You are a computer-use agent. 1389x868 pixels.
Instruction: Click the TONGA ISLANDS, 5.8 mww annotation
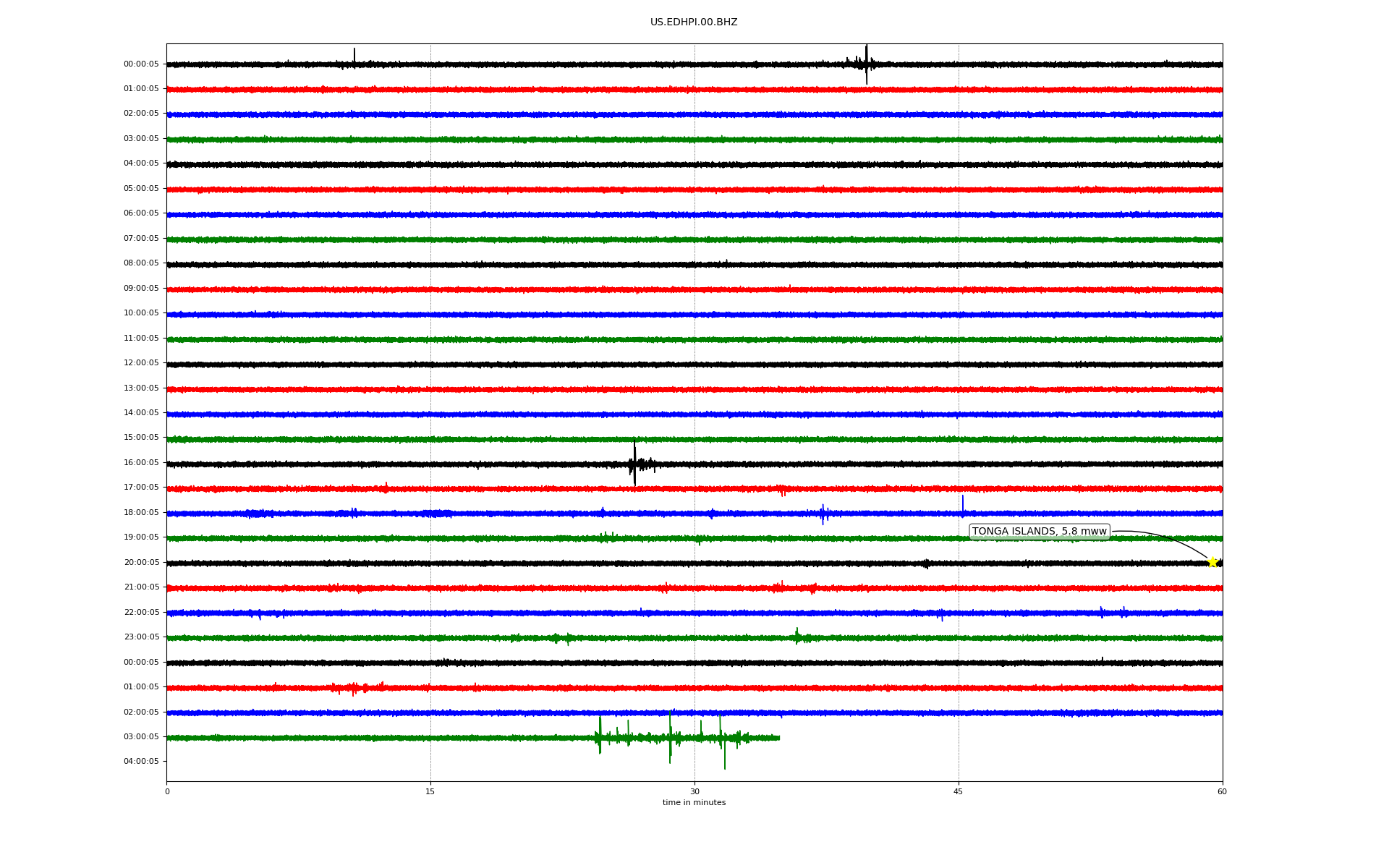(x=1039, y=532)
